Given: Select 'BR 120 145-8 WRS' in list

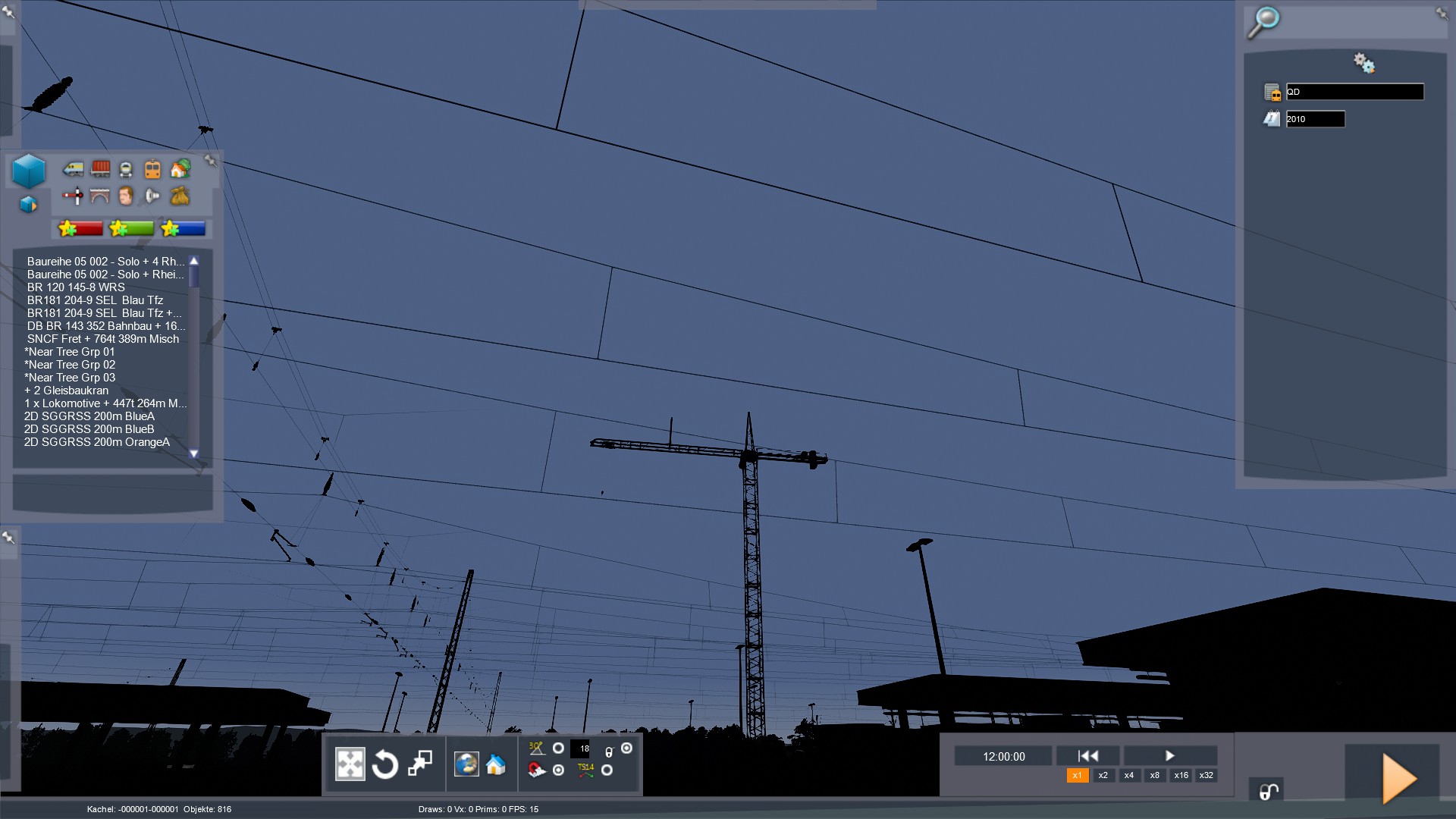Looking at the screenshot, I should click(76, 287).
